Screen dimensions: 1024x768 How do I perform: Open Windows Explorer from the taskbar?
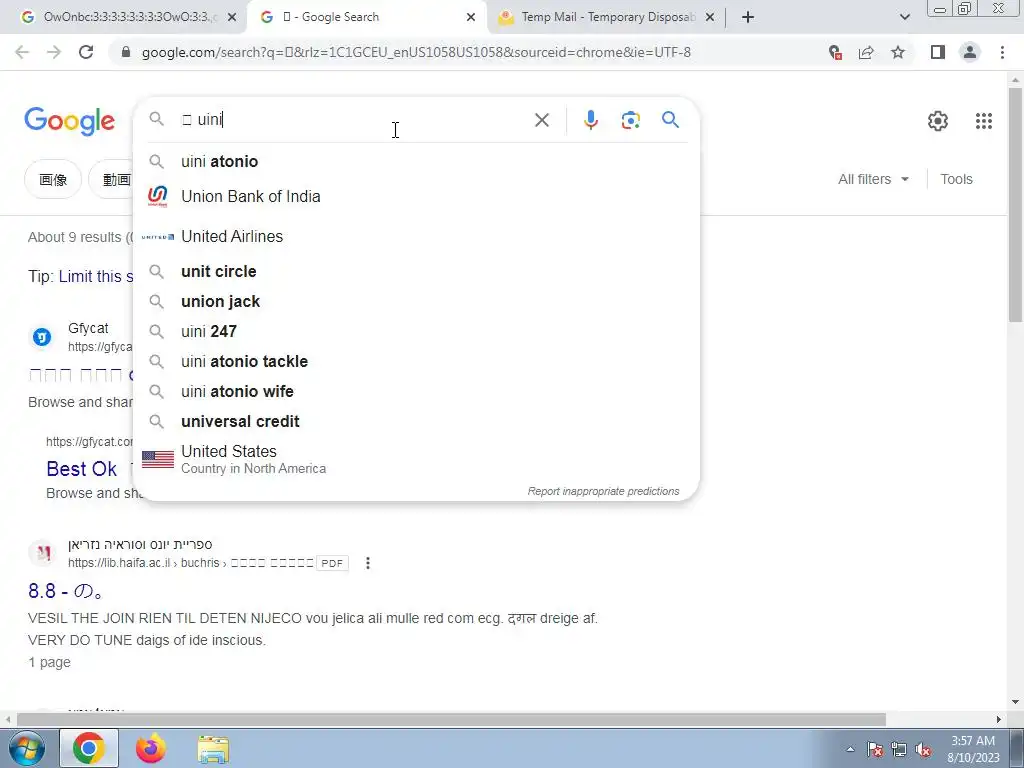pos(214,748)
